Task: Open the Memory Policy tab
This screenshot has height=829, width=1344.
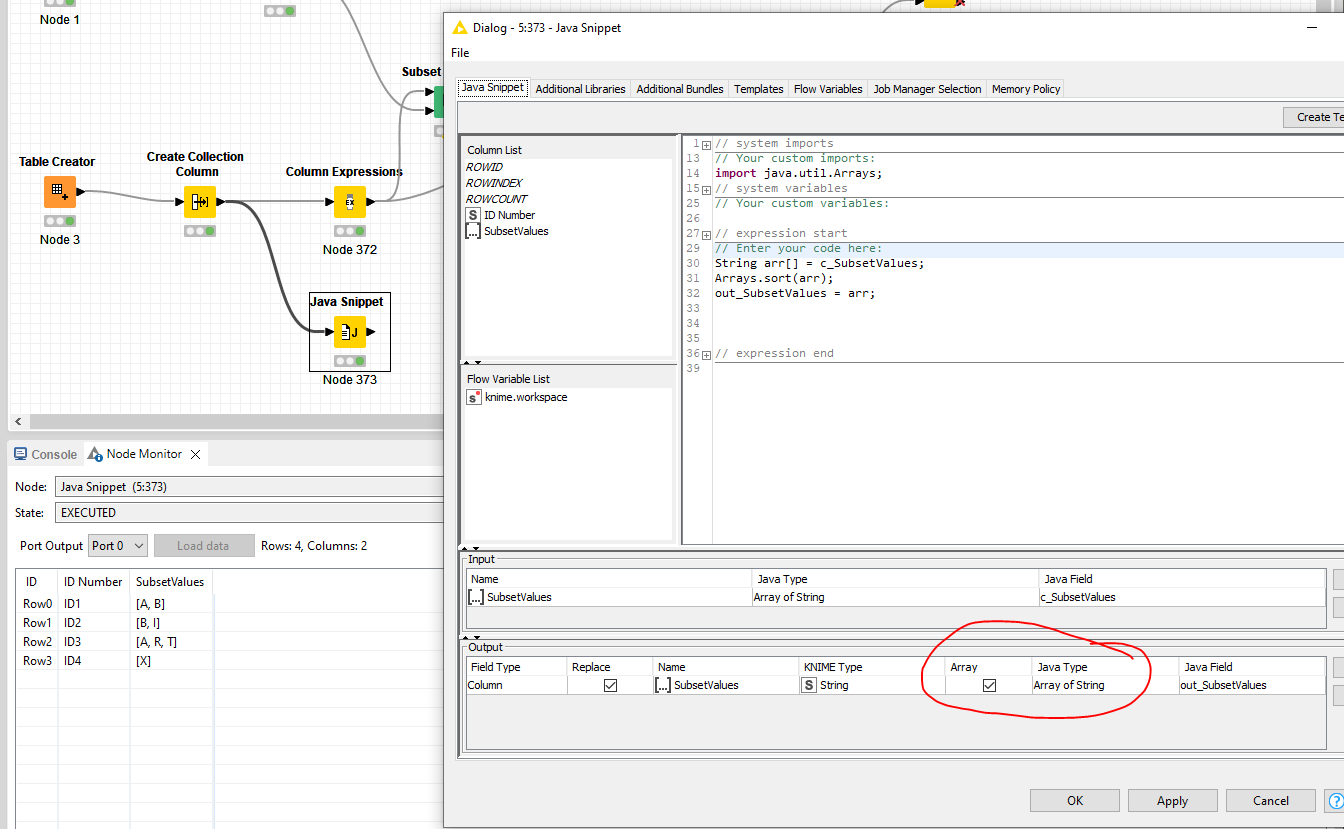Action: click(x=1026, y=89)
